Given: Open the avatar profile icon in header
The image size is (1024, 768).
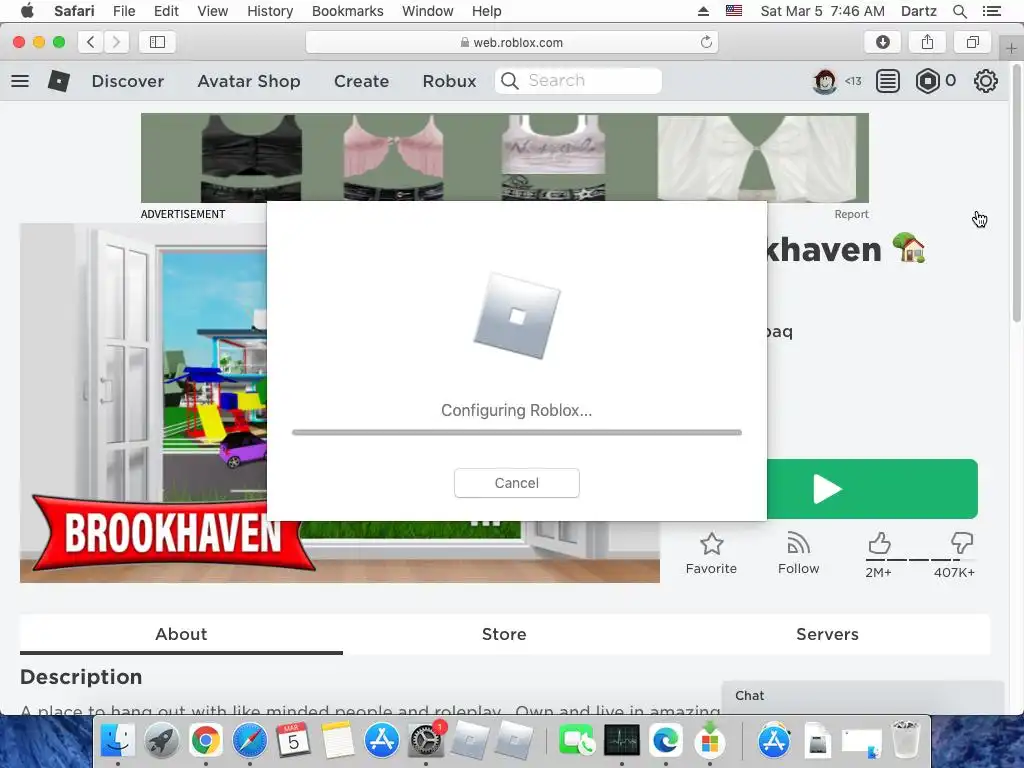Looking at the screenshot, I should [x=825, y=81].
